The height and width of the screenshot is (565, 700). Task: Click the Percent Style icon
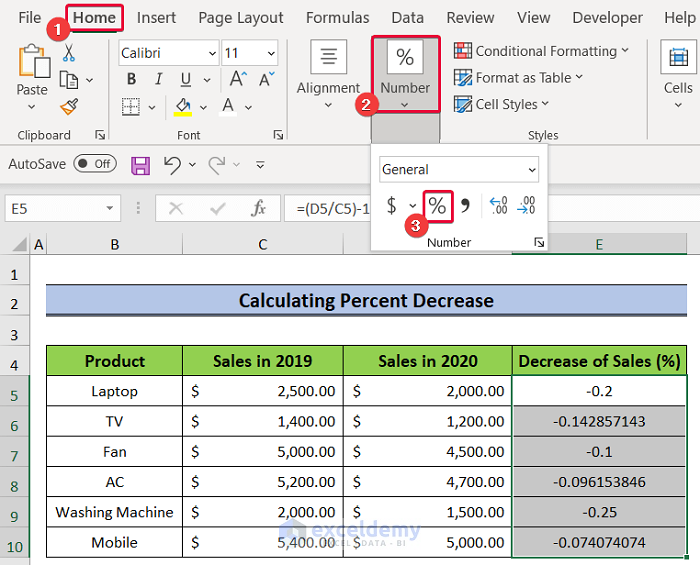[x=437, y=206]
